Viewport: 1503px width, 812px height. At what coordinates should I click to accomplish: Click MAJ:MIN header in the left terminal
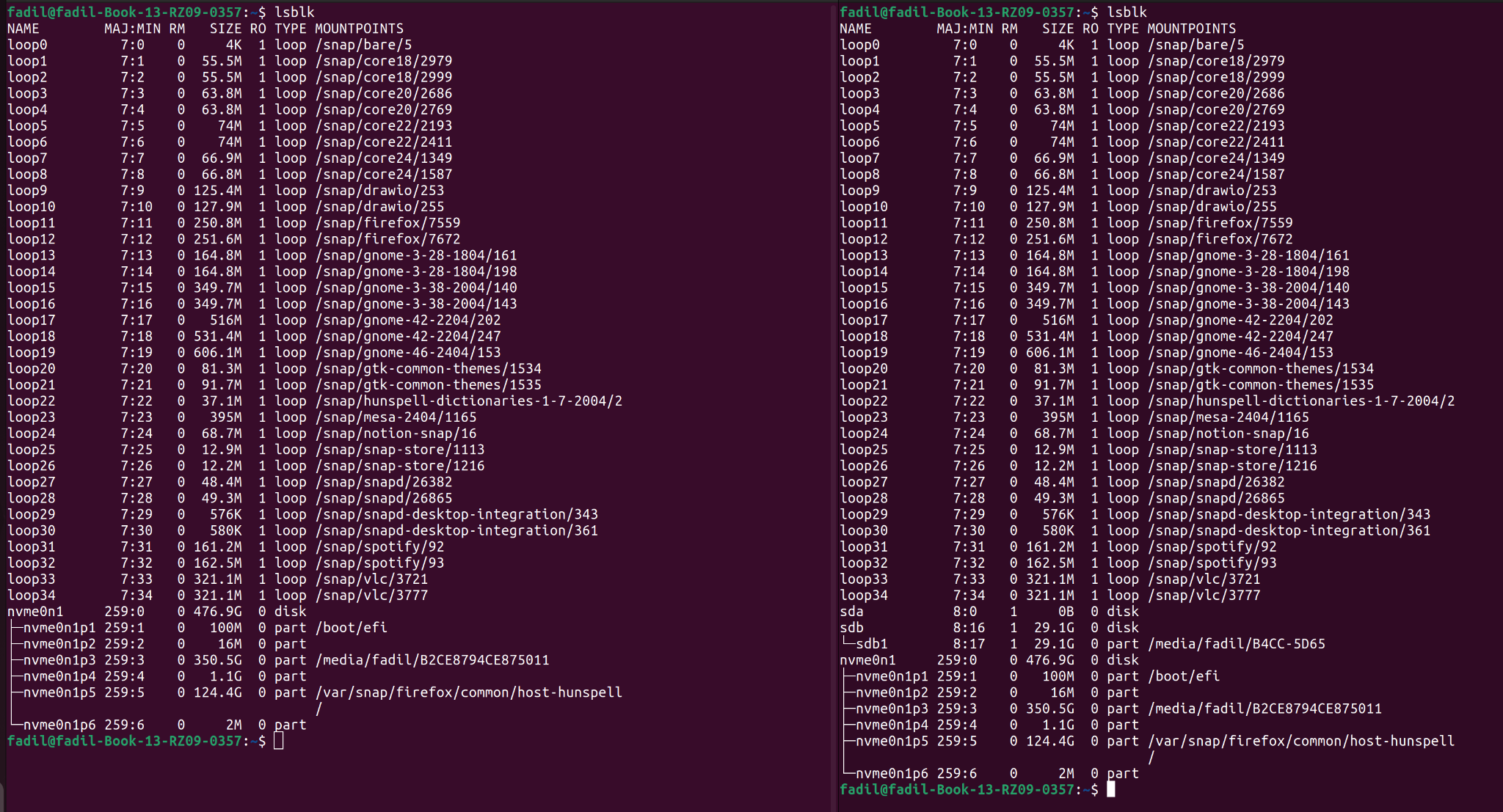pyautogui.click(x=133, y=29)
